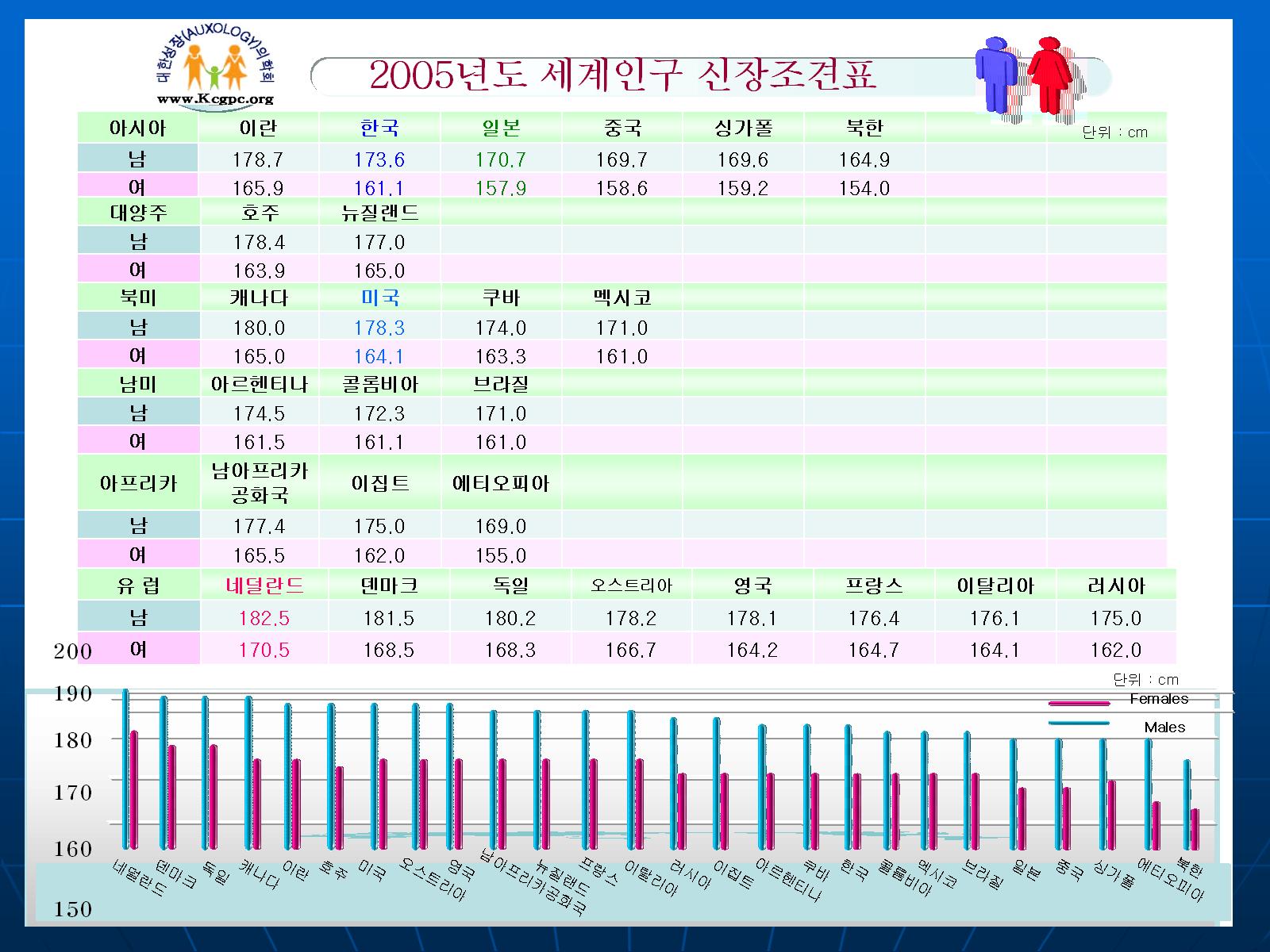Select North Korea male height 164.9
Screen dimensions: 1270x952
864,159
